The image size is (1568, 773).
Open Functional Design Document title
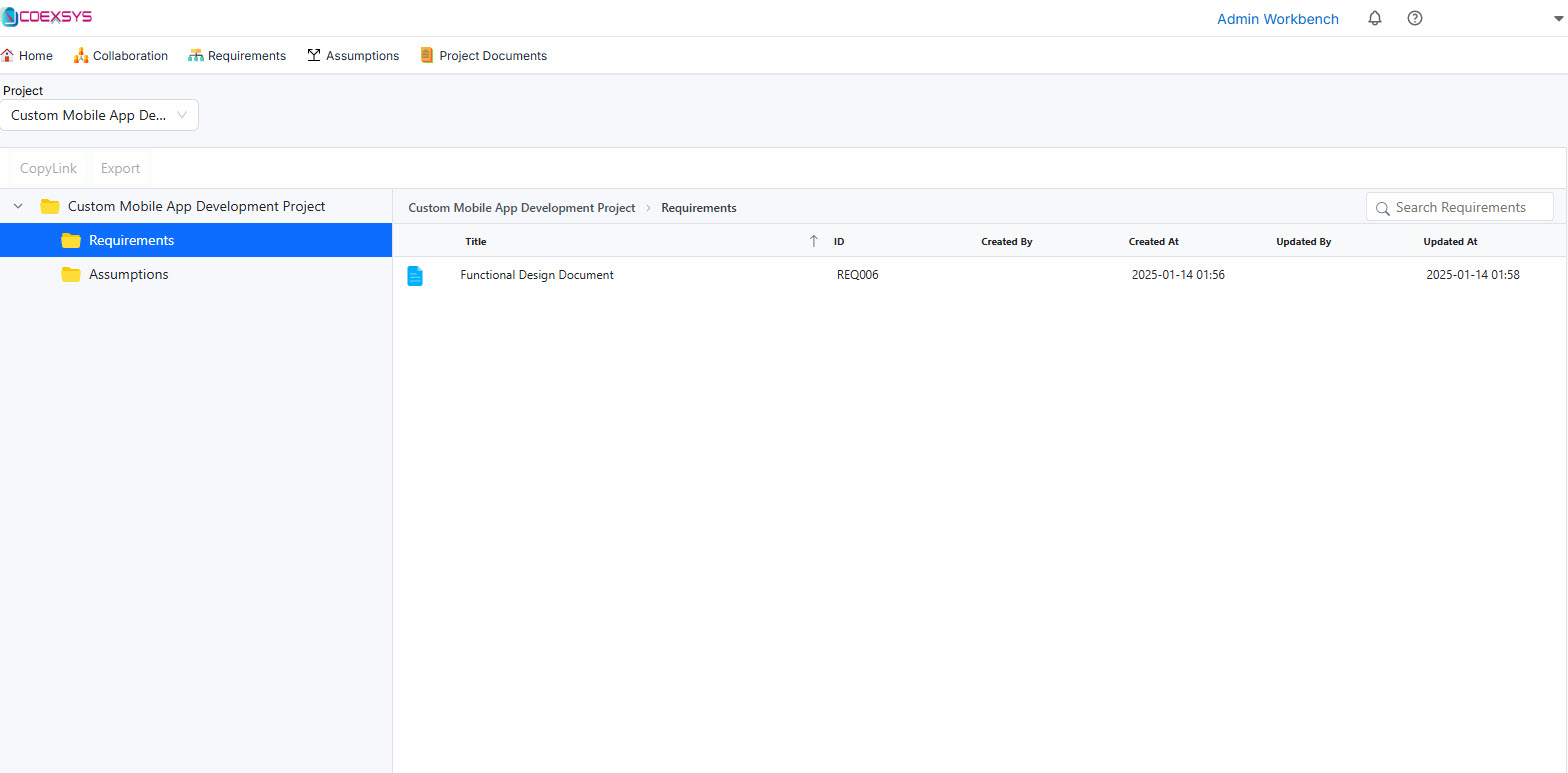[537, 275]
